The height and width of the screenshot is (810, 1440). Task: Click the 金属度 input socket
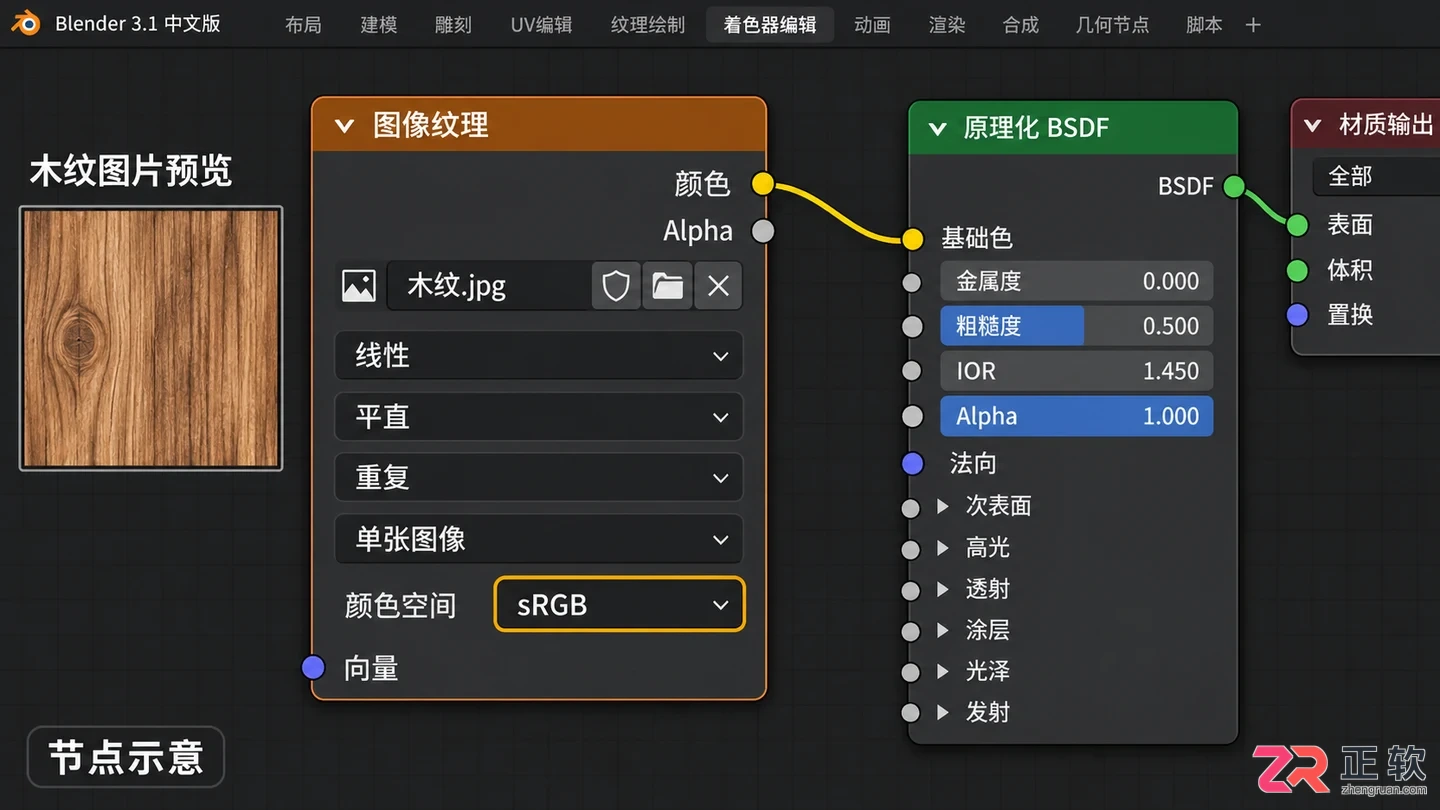pyautogui.click(x=911, y=282)
